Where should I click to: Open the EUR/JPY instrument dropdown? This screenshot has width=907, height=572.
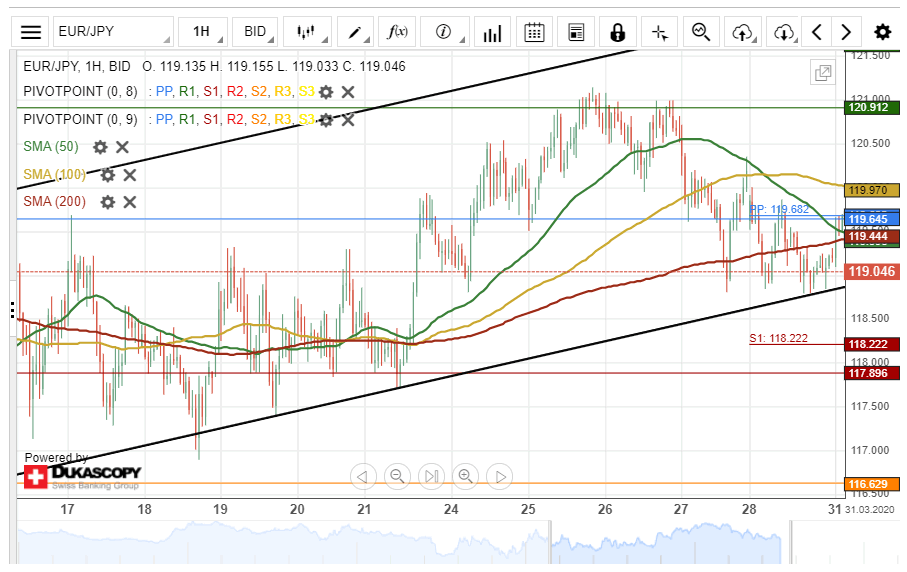(x=112, y=32)
